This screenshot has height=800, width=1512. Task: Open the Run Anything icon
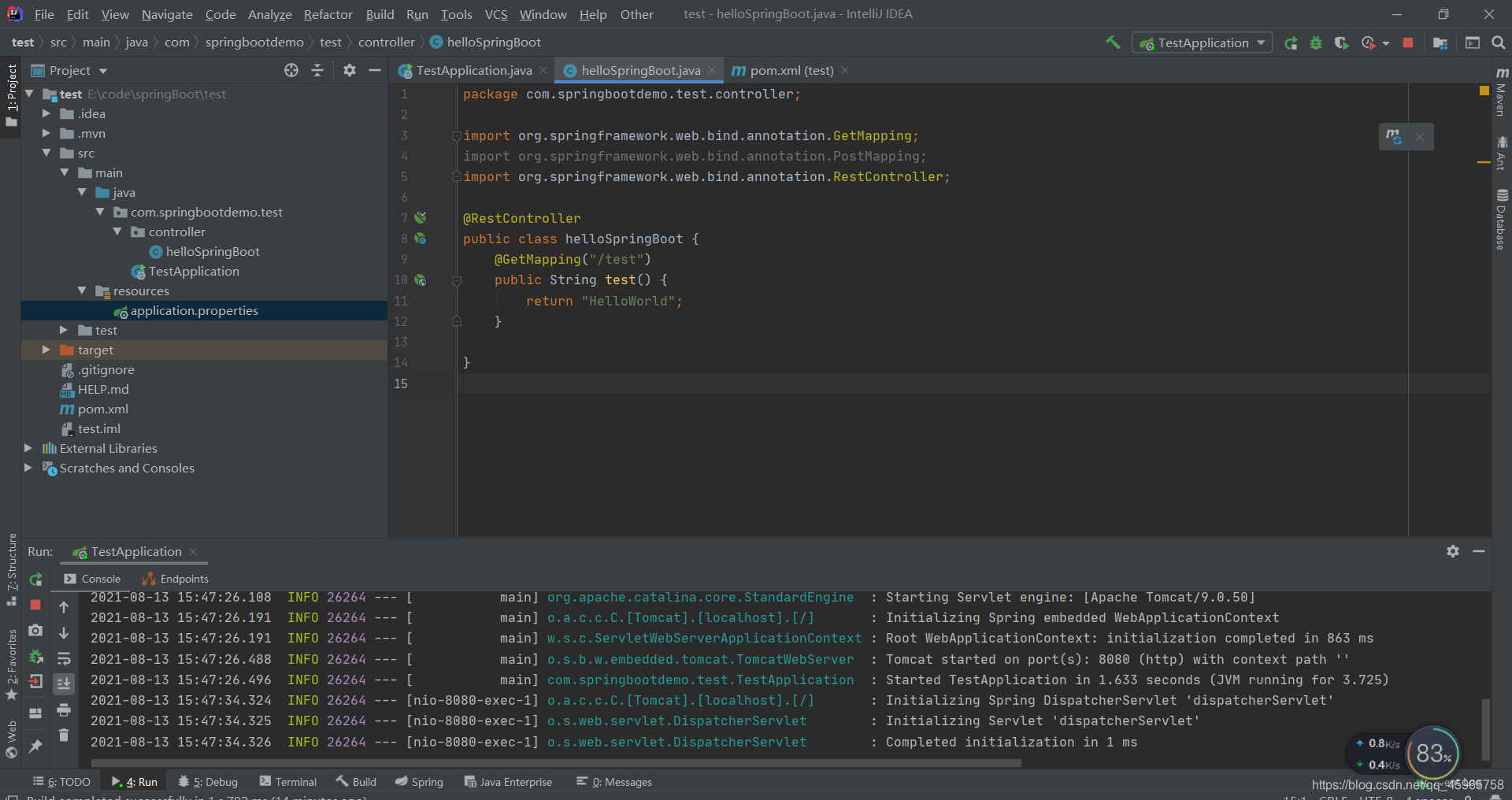pos(1473,43)
